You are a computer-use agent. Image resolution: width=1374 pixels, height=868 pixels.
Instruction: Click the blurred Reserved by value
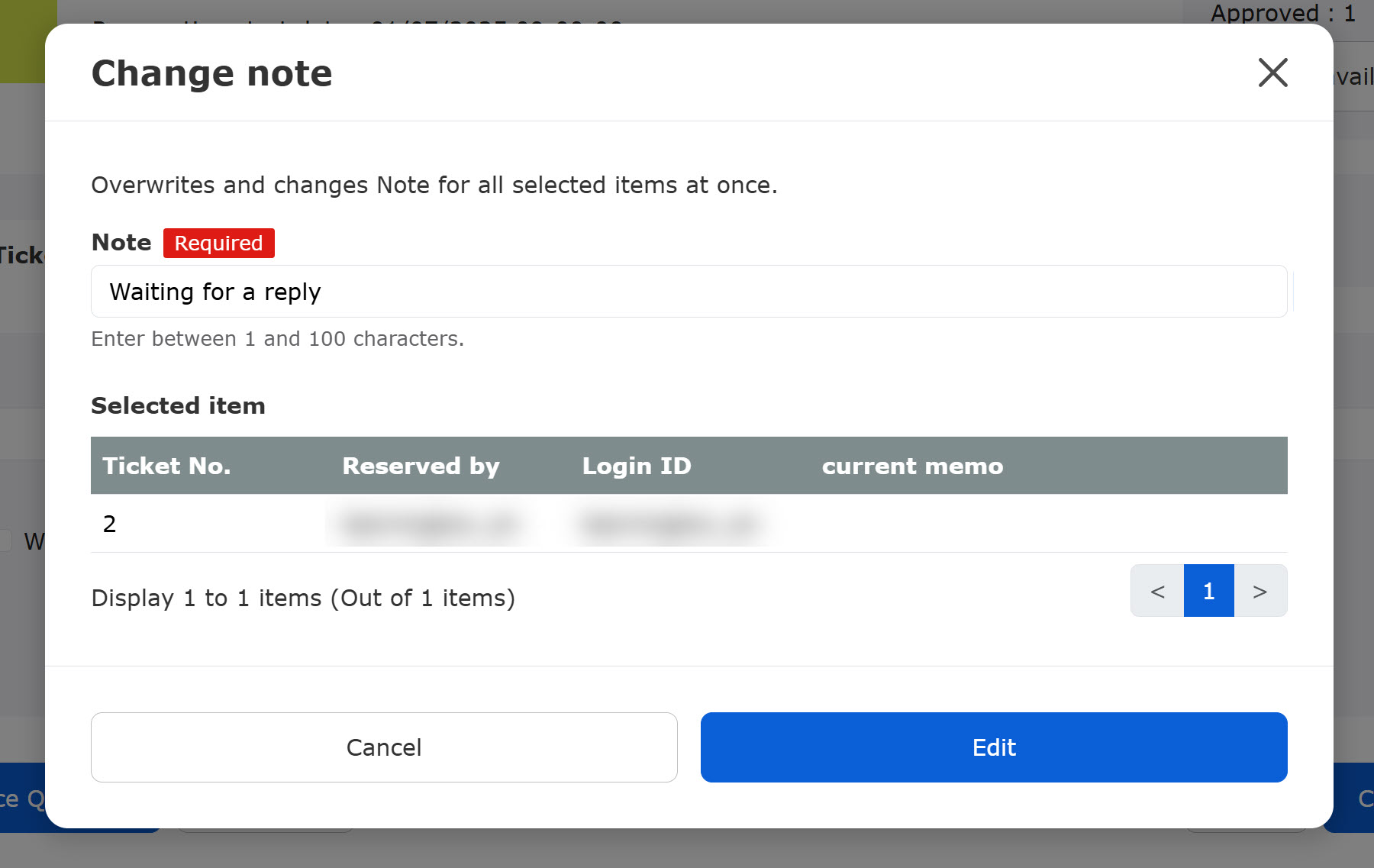(431, 524)
